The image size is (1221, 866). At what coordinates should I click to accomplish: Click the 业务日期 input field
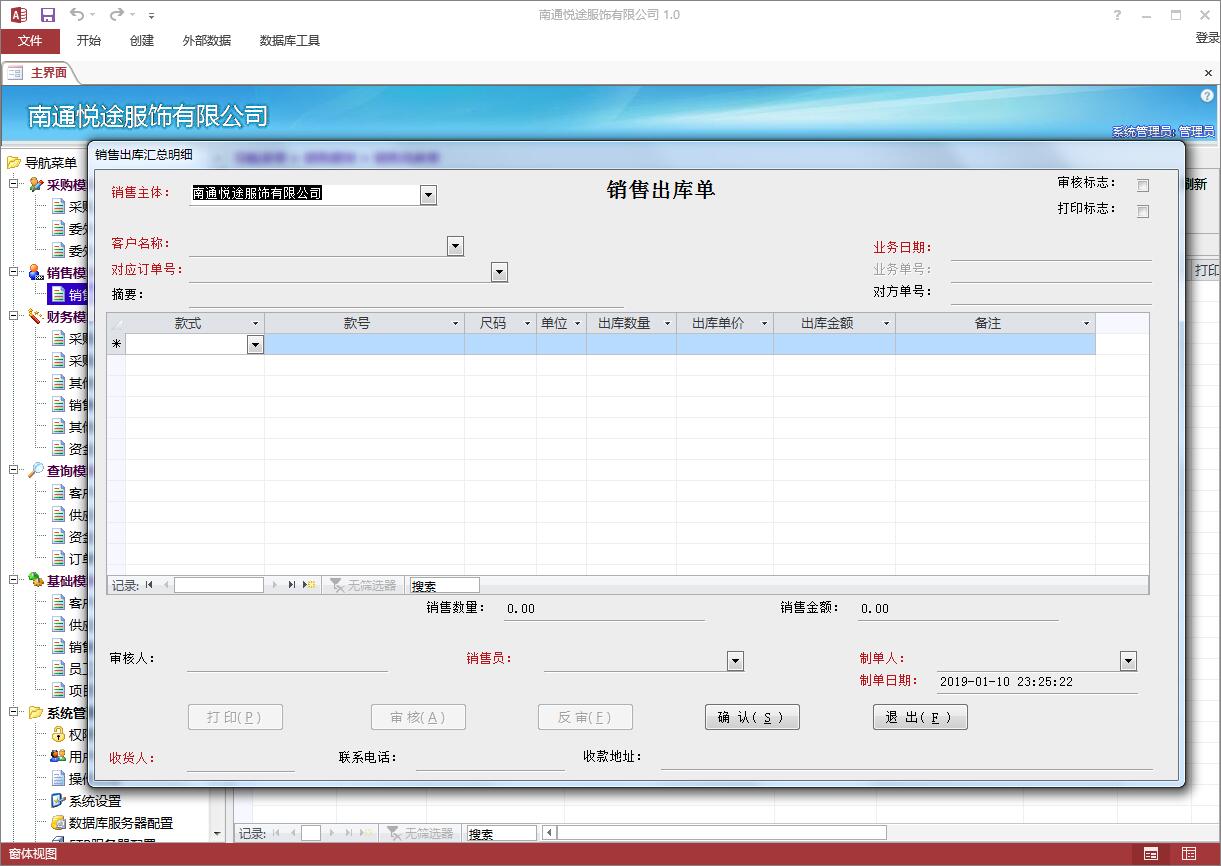point(1051,249)
